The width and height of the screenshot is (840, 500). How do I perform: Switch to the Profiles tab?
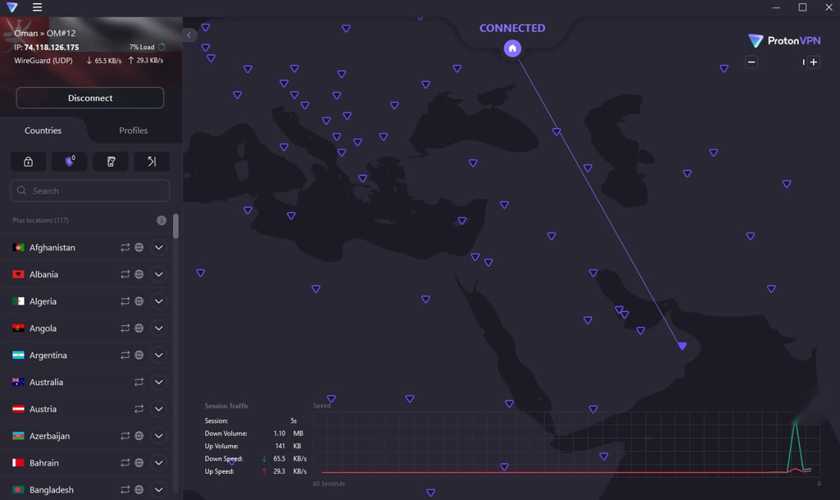coord(133,130)
